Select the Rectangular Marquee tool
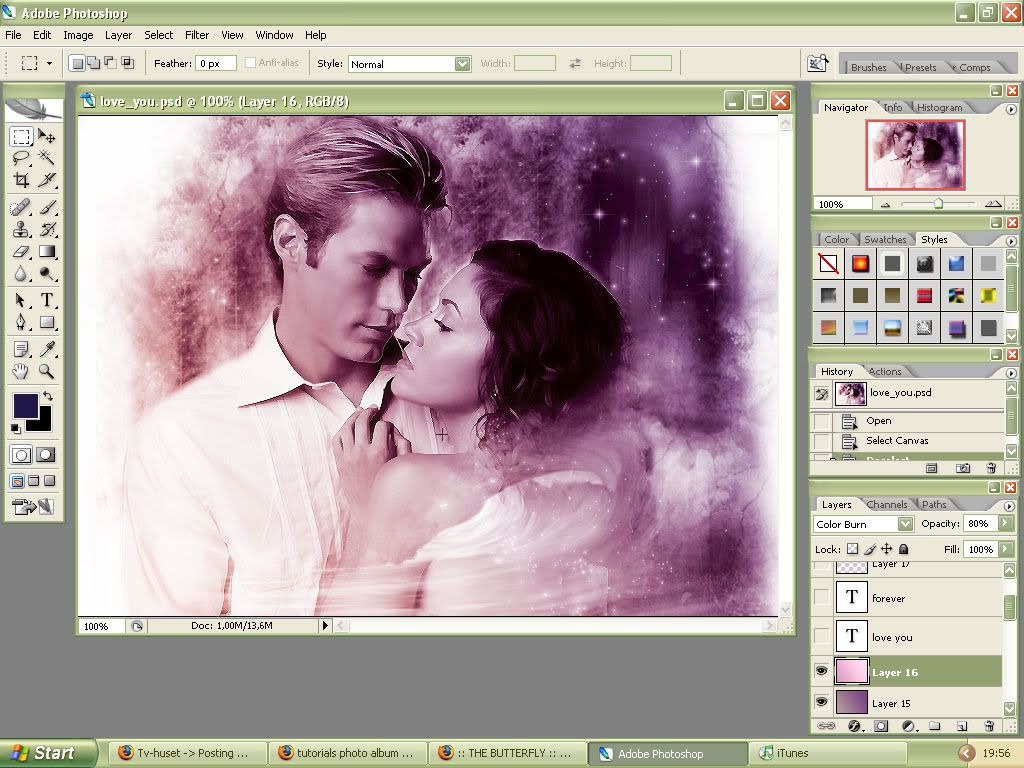This screenshot has width=1024, height=768. [21, 136]
